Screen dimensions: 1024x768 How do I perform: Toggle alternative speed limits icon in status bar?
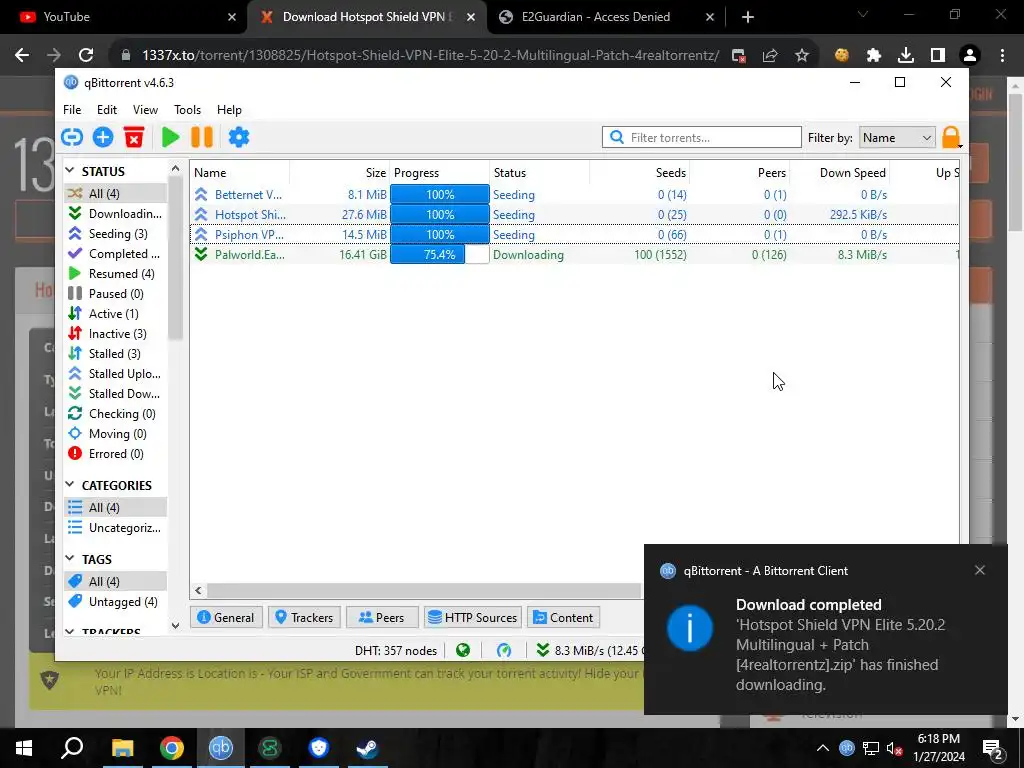(x=504, y=650)
